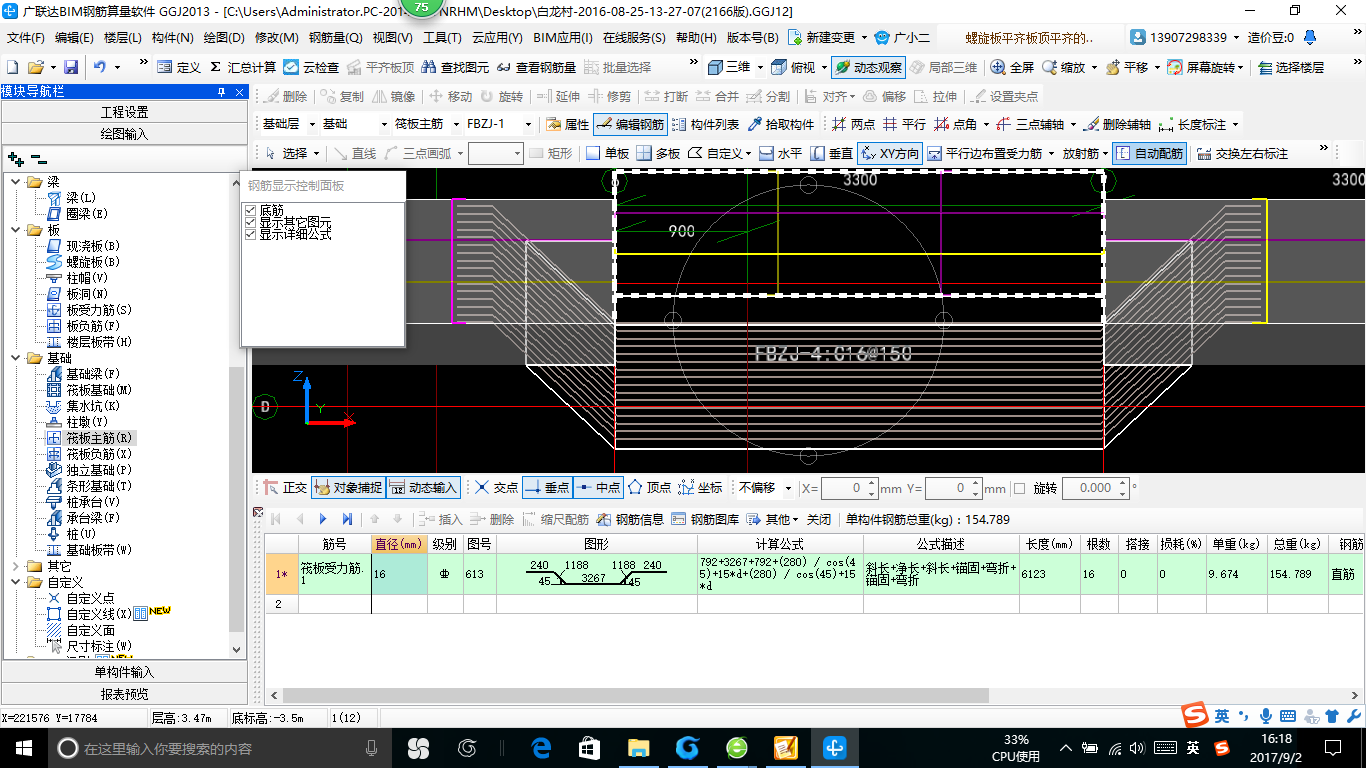The image size is (1366, 768).
Task: Click 单构件输入 navigator button
Action: [x=124, y=672]
